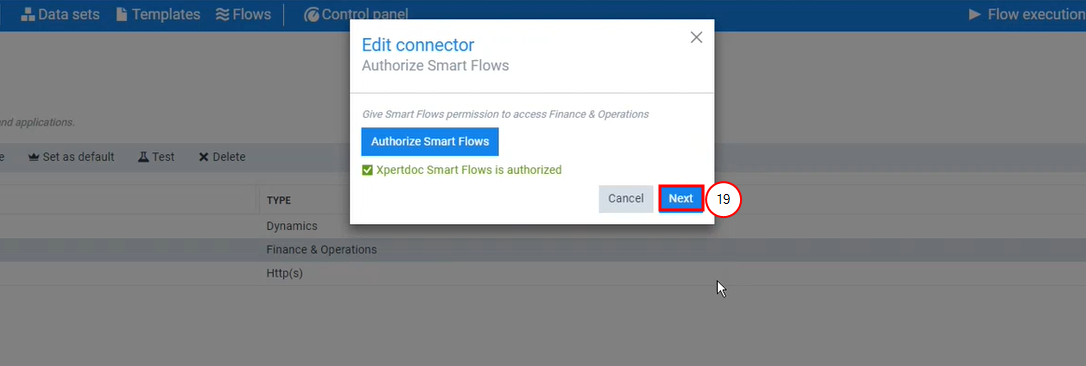Click the Authorize Smart Flows button
Viewport: 1086px width, 366px height.
429,141
